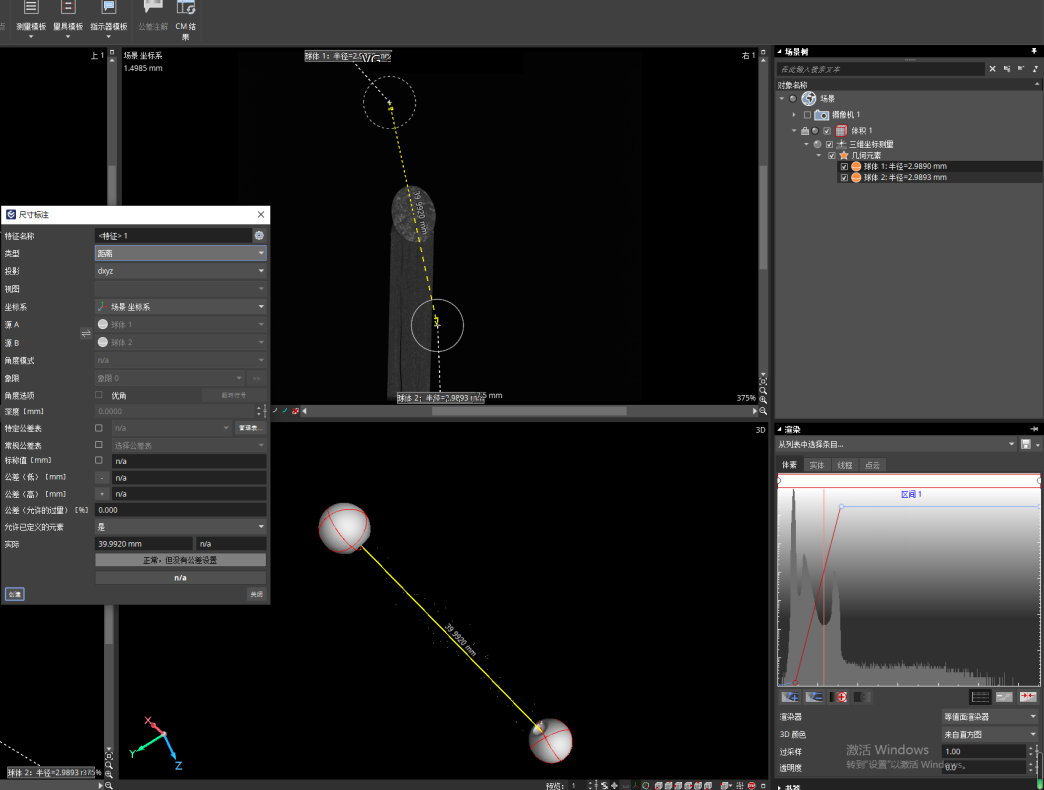Close the 尺寸标注 dialog
1044x790 pixels.
pyautogui.click(x=261, y=214)
